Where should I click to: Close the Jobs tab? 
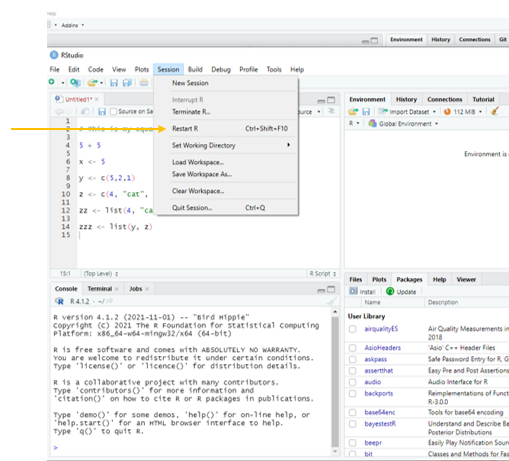point(147,289)
